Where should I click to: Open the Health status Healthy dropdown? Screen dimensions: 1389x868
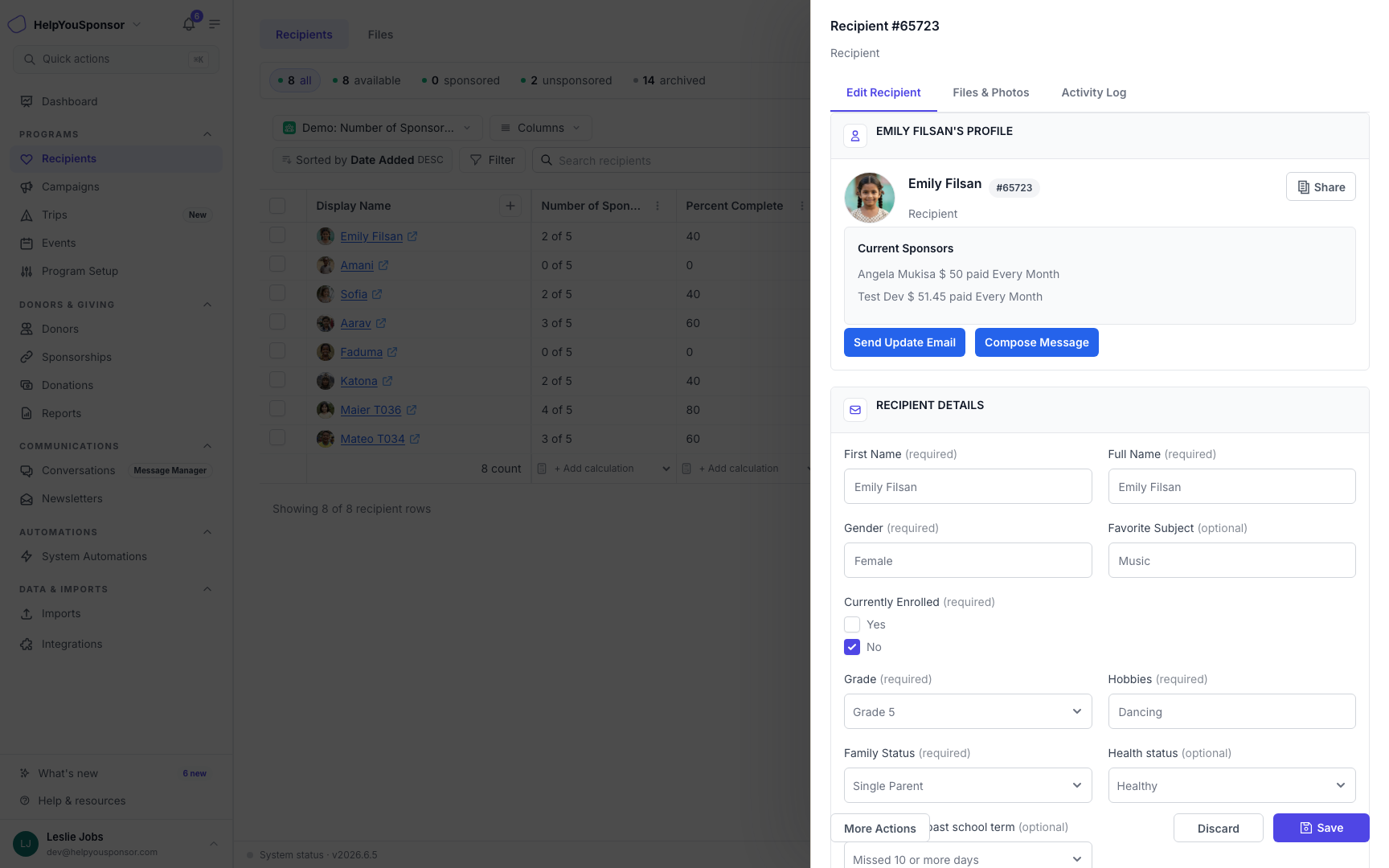1231,785
